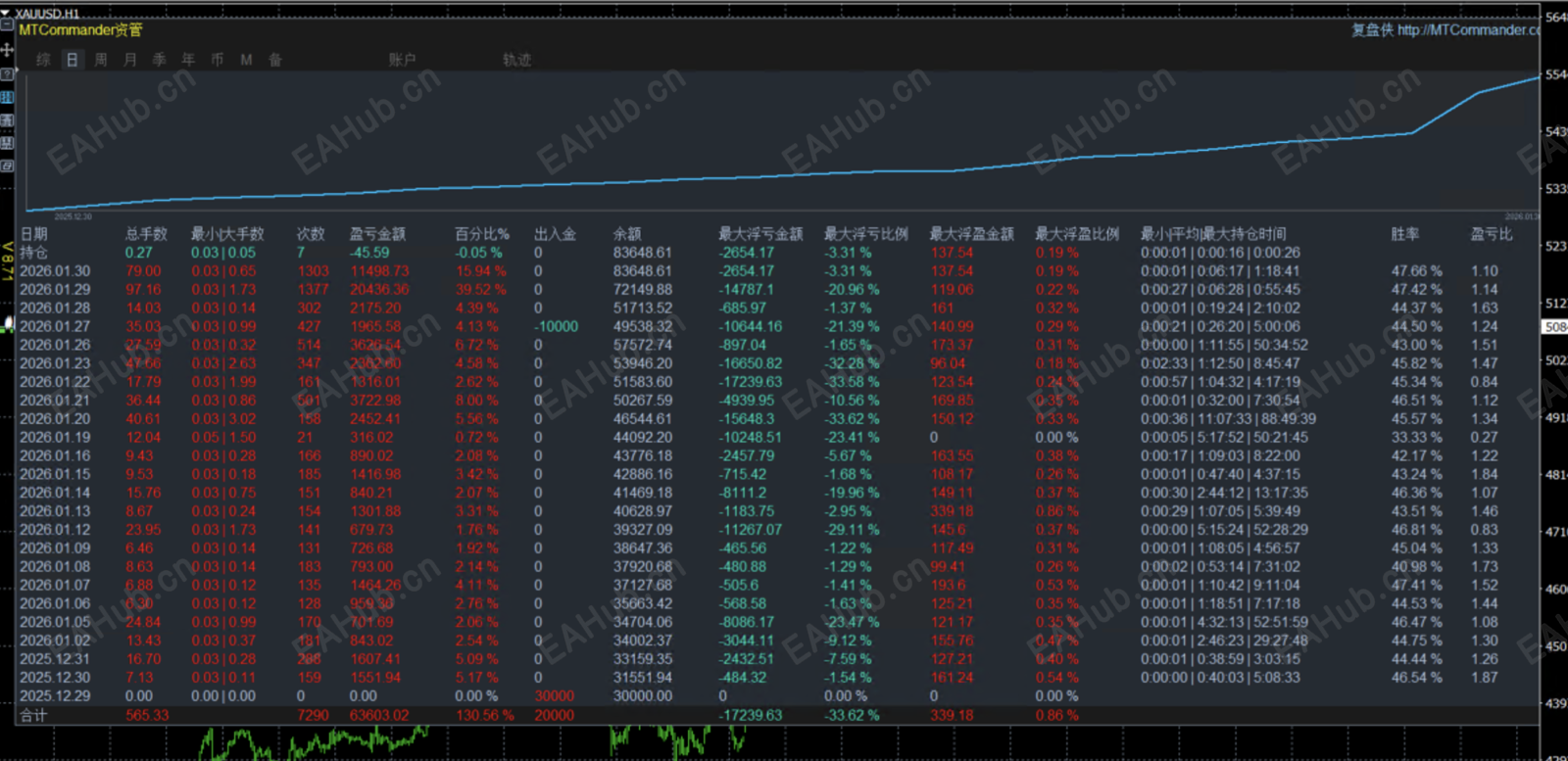Click the total lots value 565.33
This screenshot has height=761, width=1568.
147,716
